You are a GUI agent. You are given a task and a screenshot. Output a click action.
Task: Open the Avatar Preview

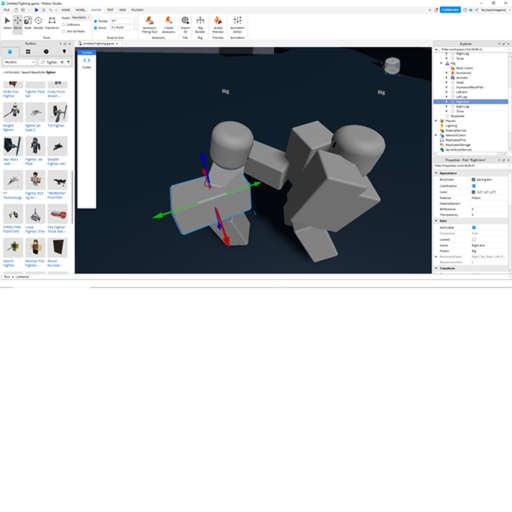click(x=218, y=25)
